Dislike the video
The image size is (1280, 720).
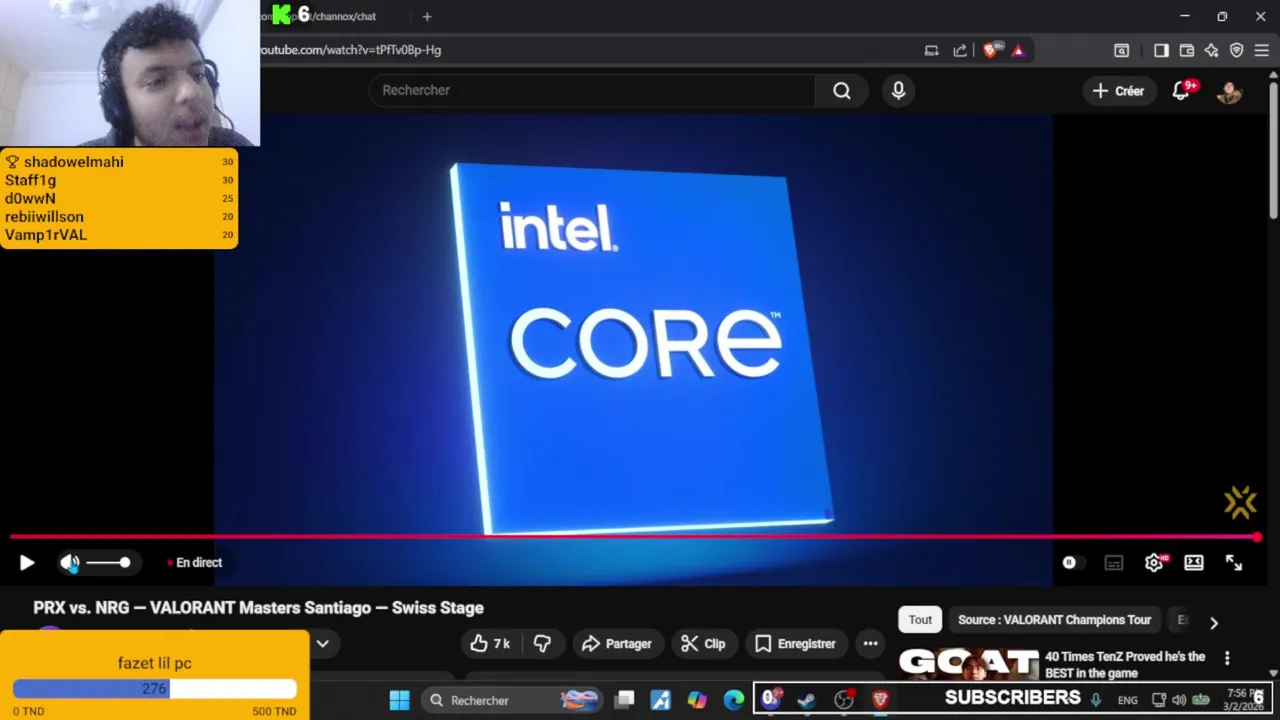[x=542, y=644]
